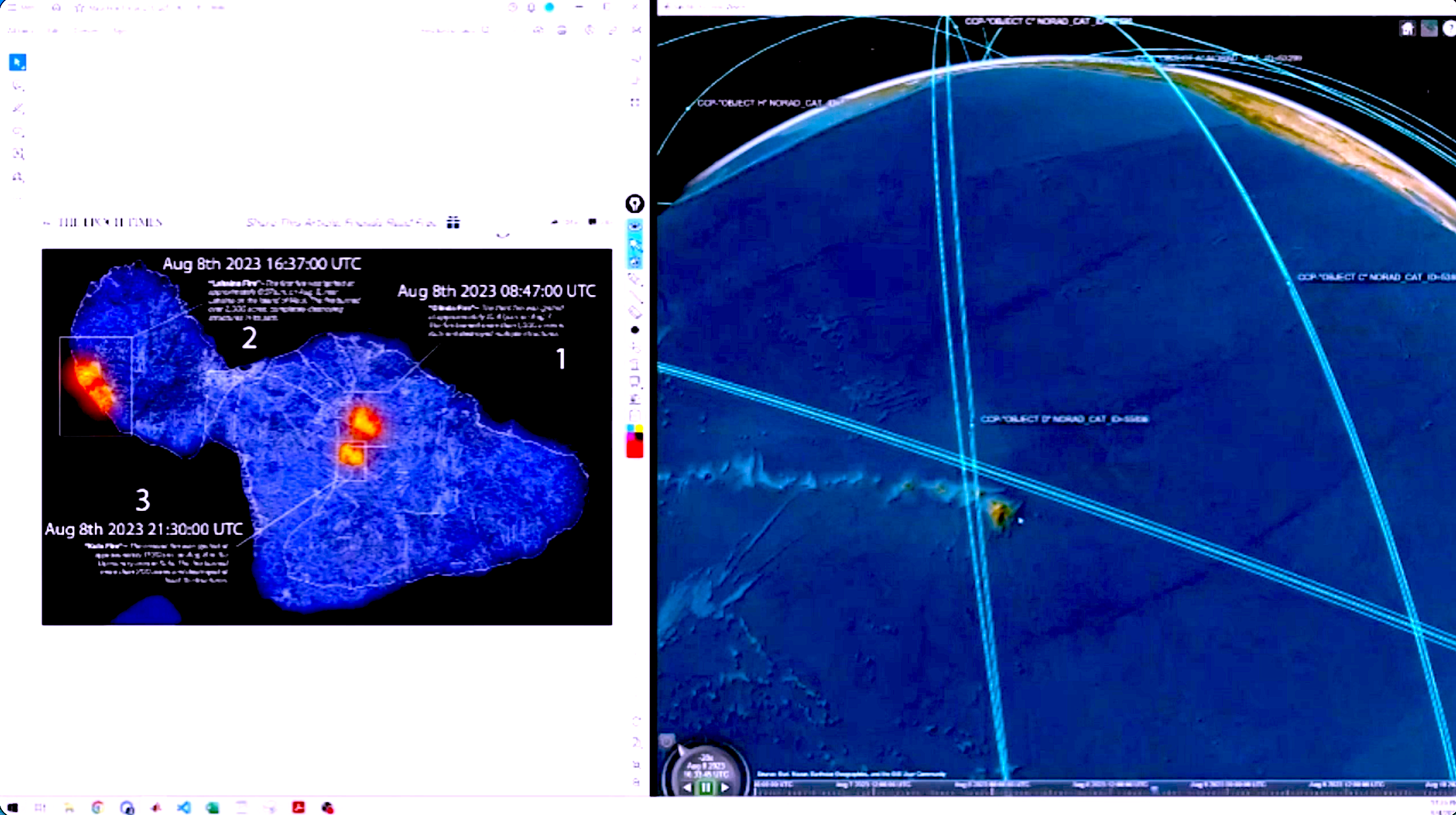Pick the black color swatch
The image size is (1456, 815).
tap(639, 437)
